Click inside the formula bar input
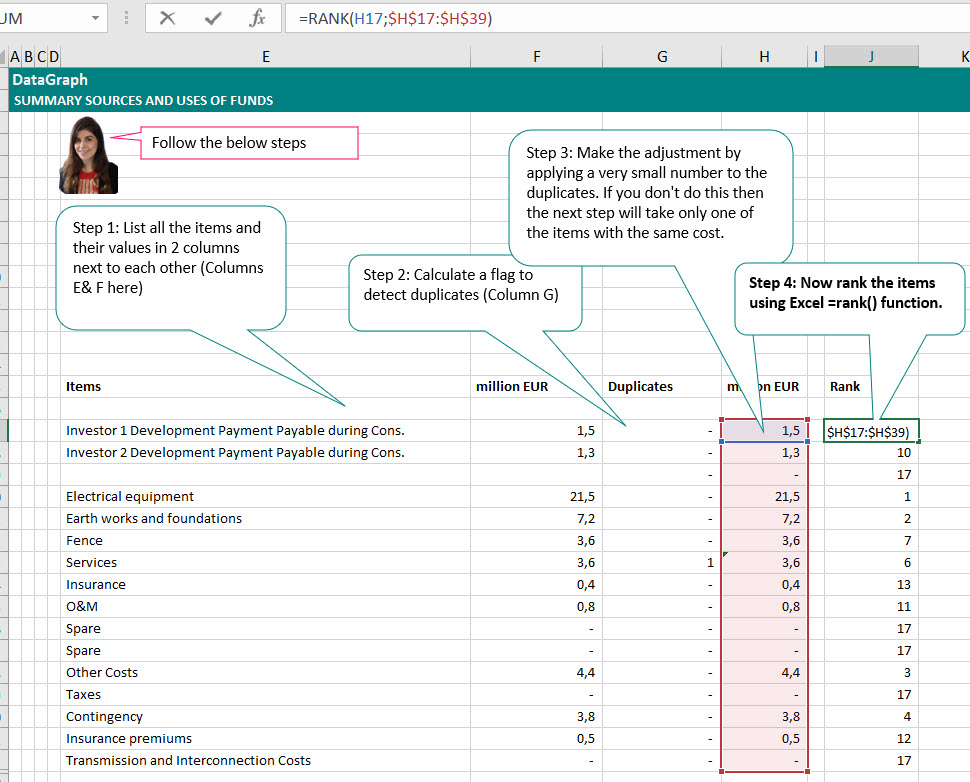The width and height of the screenshot is (970, 782). [627, 18]
